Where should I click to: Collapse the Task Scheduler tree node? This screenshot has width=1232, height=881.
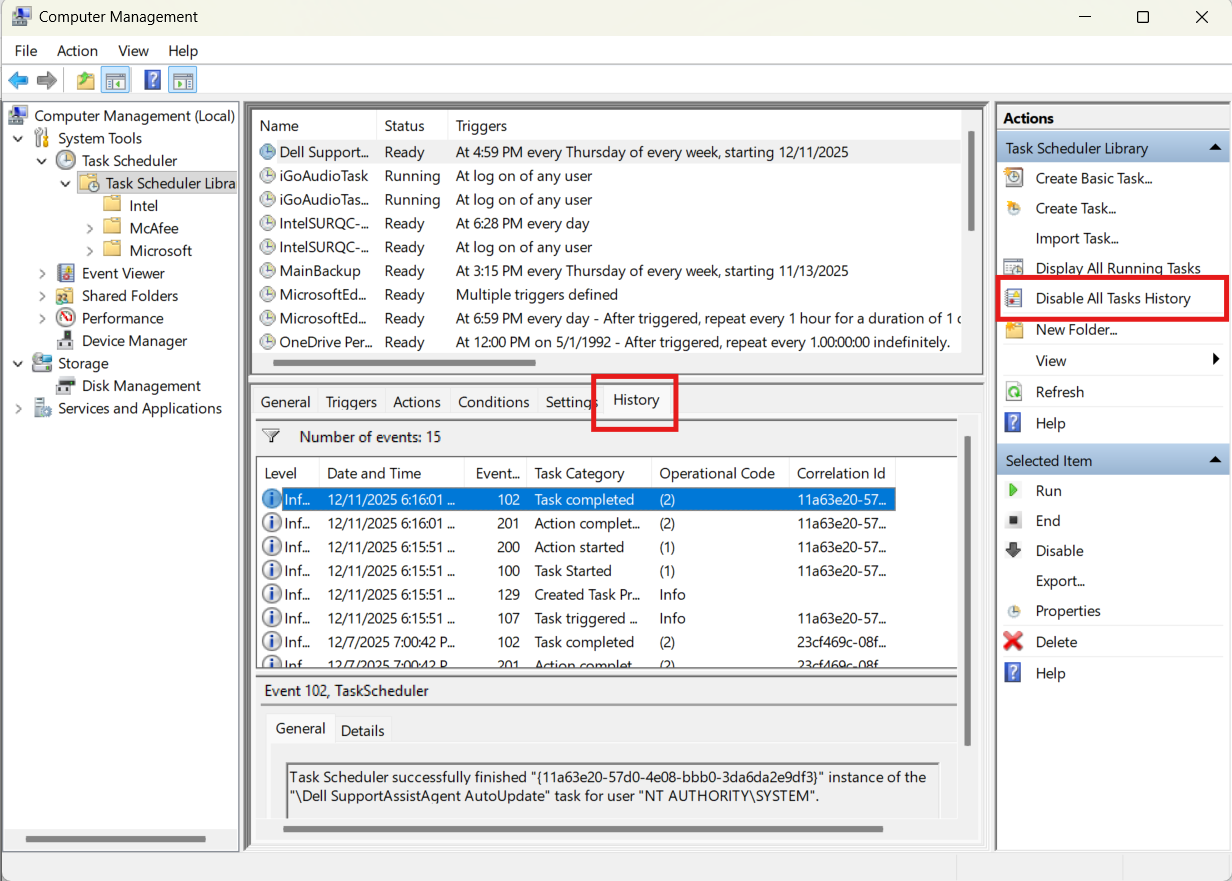pos(42,161)
